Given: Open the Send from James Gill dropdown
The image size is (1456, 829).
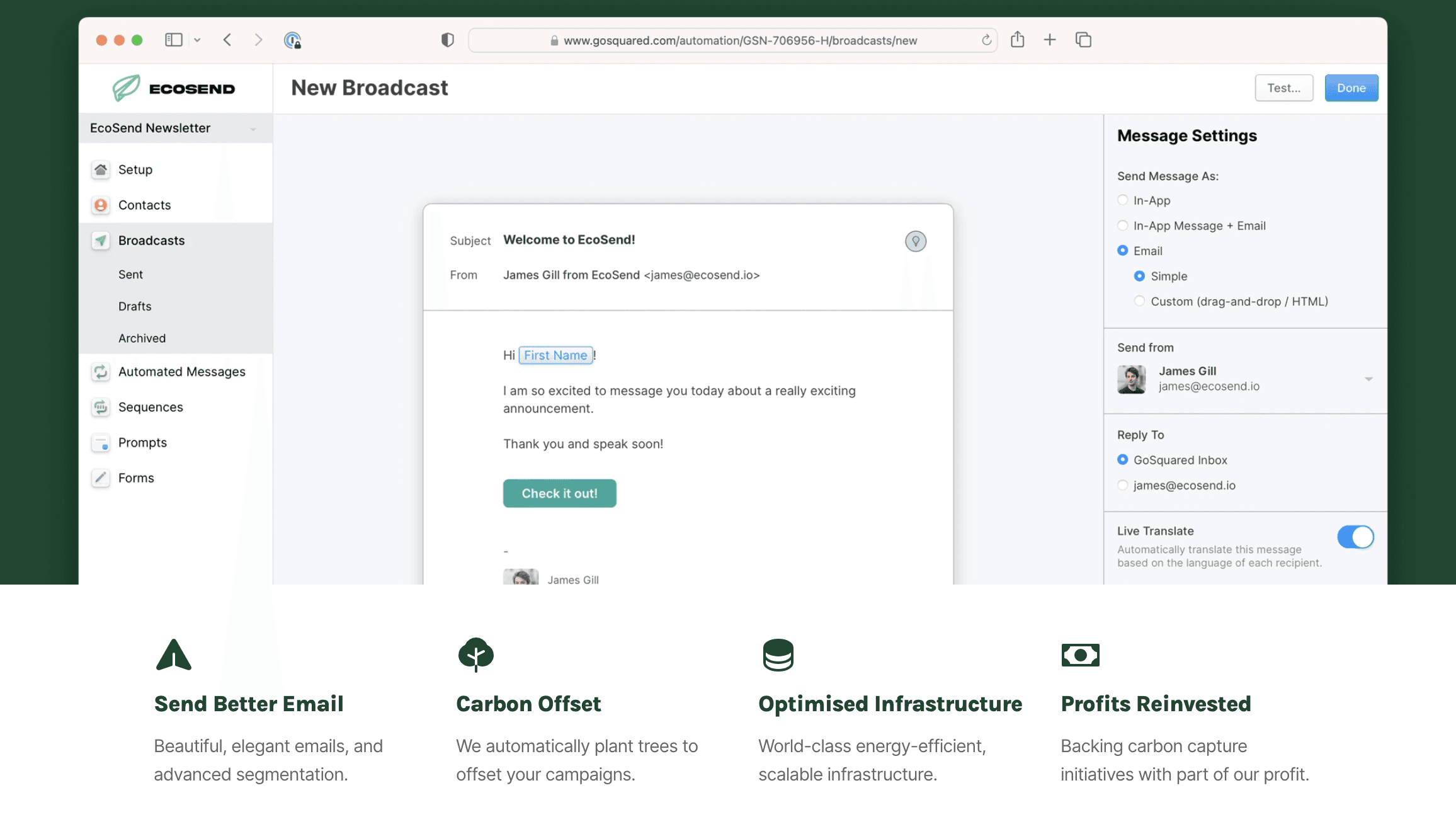Looking at the screenshot, I should (x=1368, y=379).
